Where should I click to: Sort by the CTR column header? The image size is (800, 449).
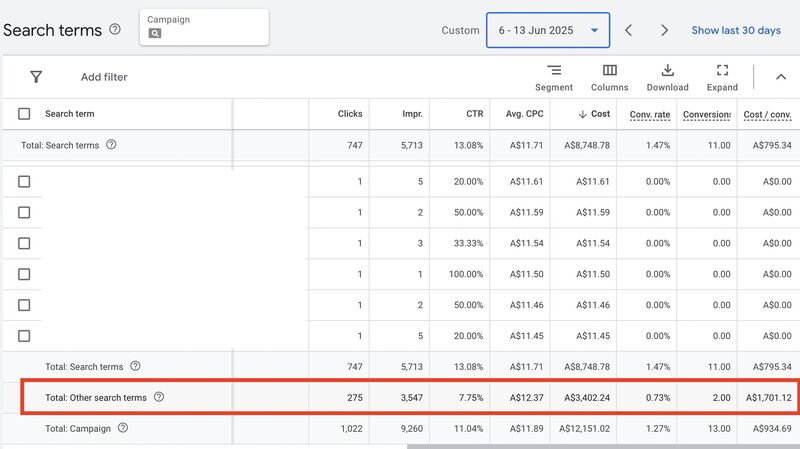click(474, 114)
